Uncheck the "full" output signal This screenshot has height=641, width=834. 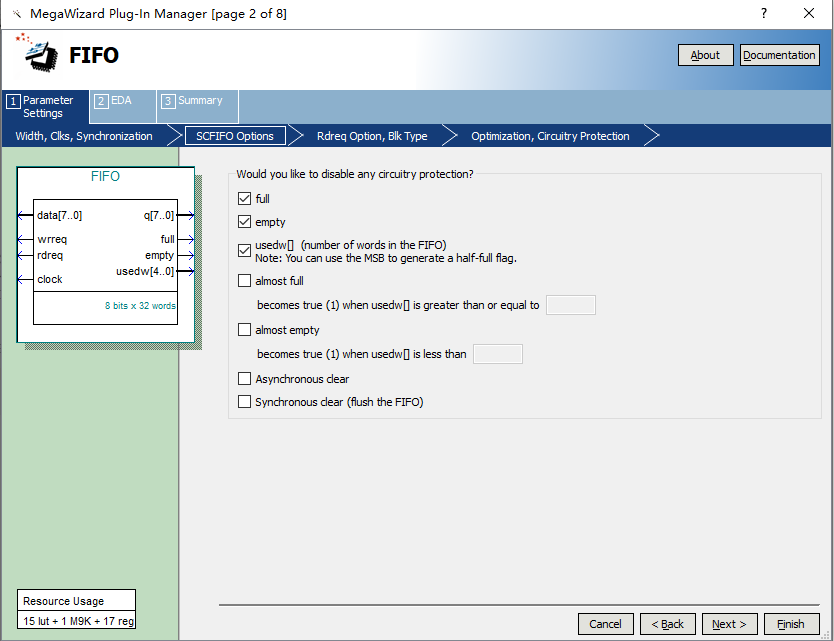[x=244, y=198]
